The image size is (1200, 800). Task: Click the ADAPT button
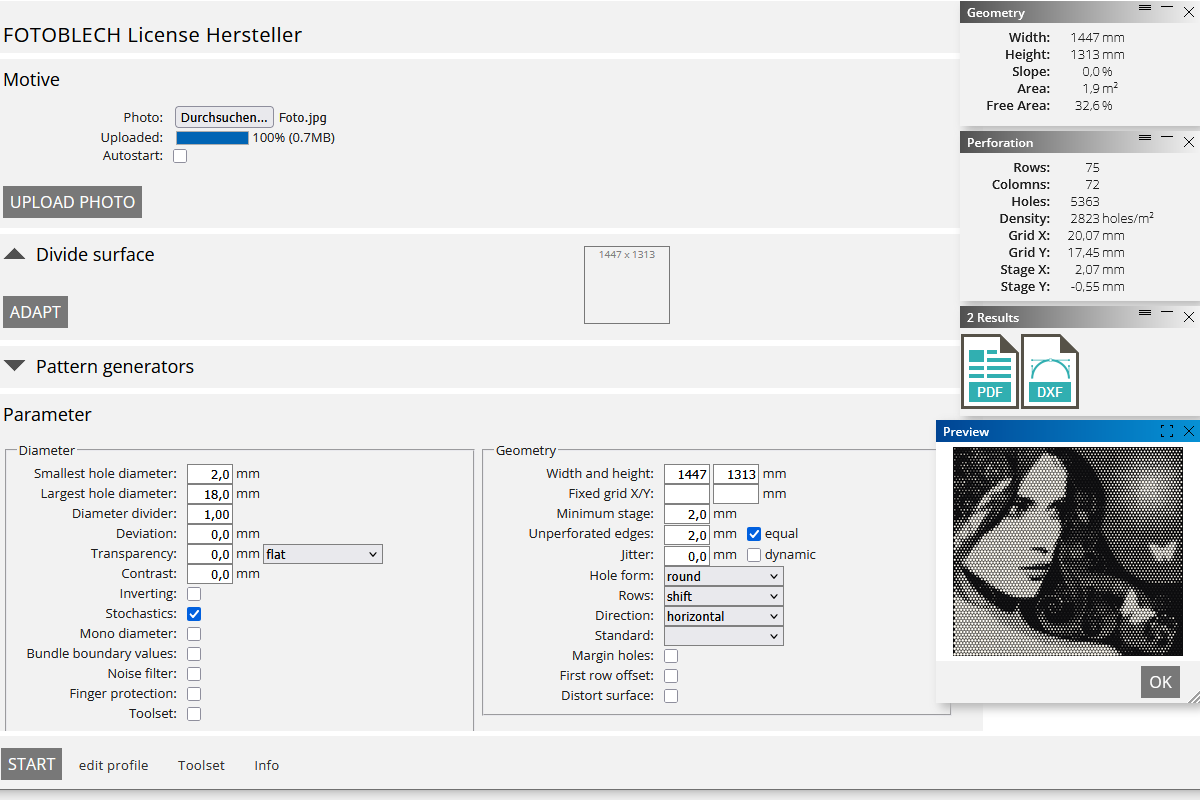(x=35, y=312)
